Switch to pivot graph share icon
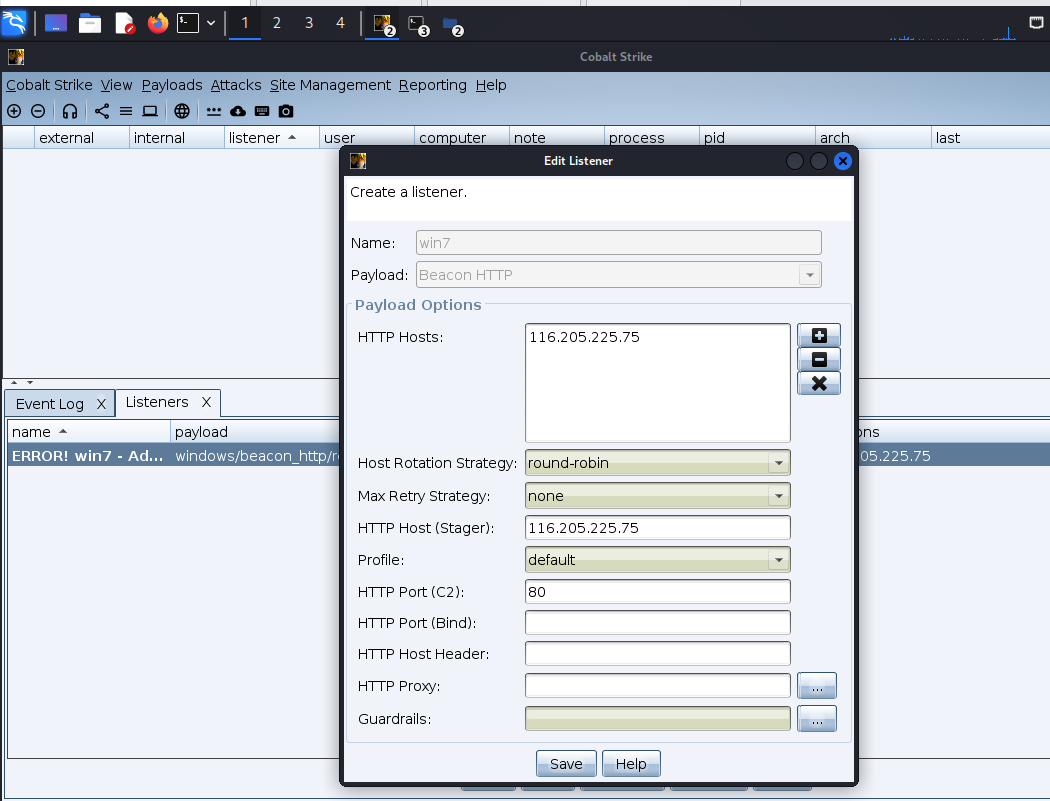 point(102,111)
